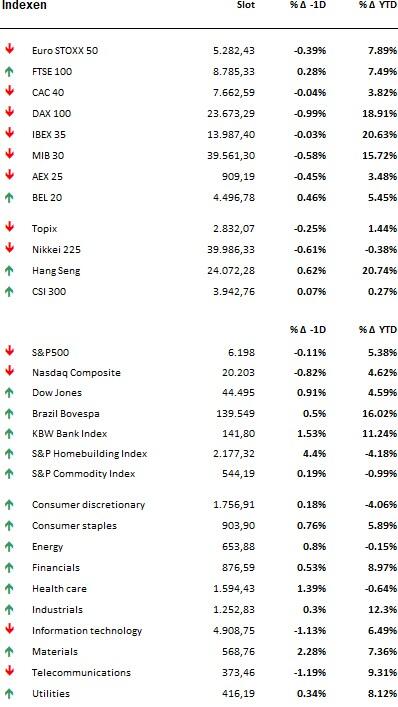This screenshot has width=398, height=707.
Task: Click the Indexen table heading
Action: tap(24, 5)
